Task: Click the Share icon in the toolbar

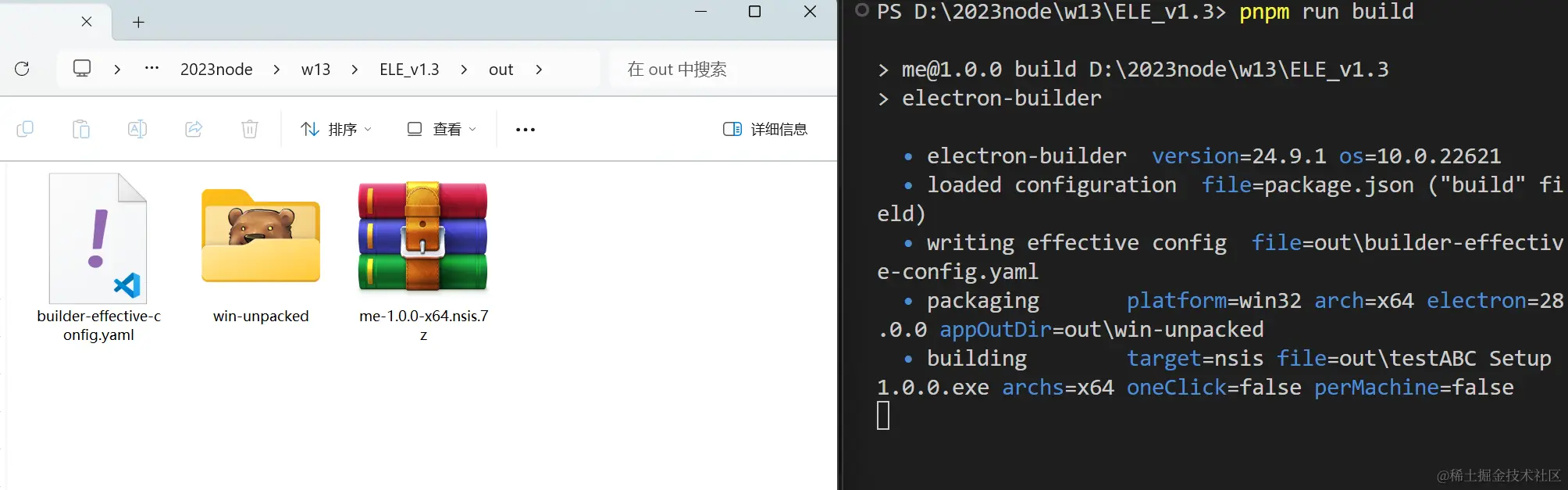Action: click(194, 128)
